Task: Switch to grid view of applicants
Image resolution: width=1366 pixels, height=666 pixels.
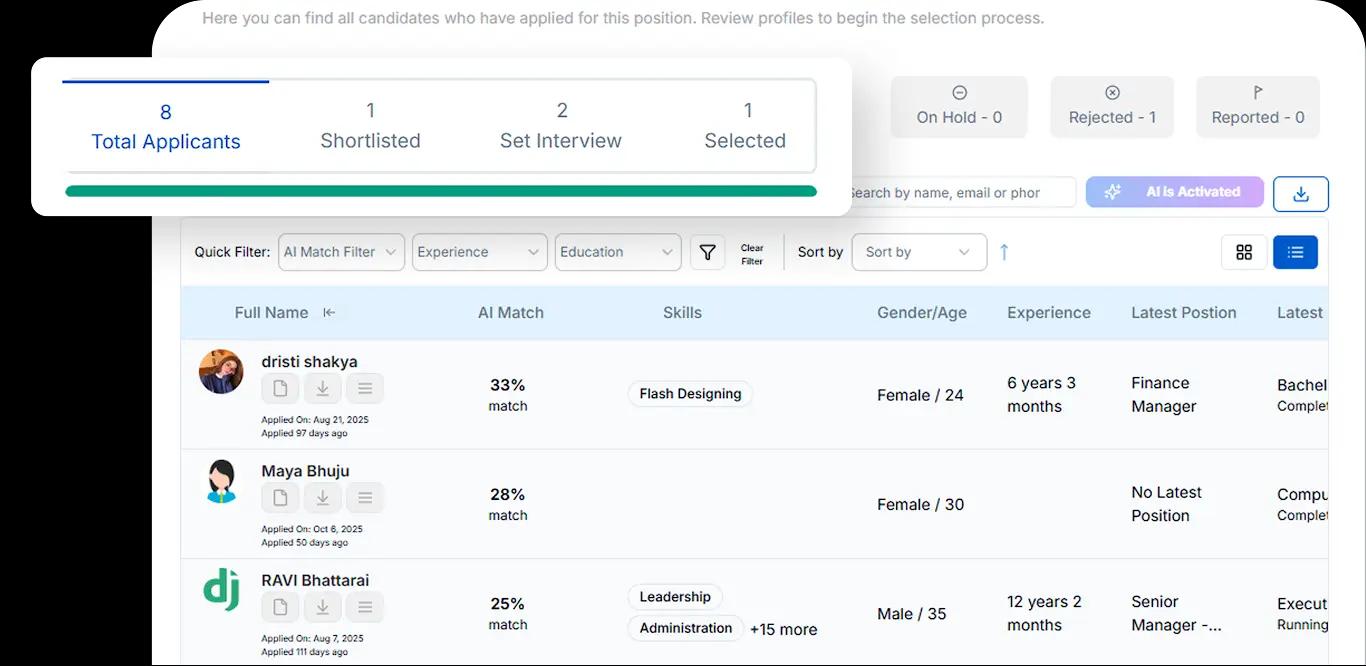Action: point(1244,252)
